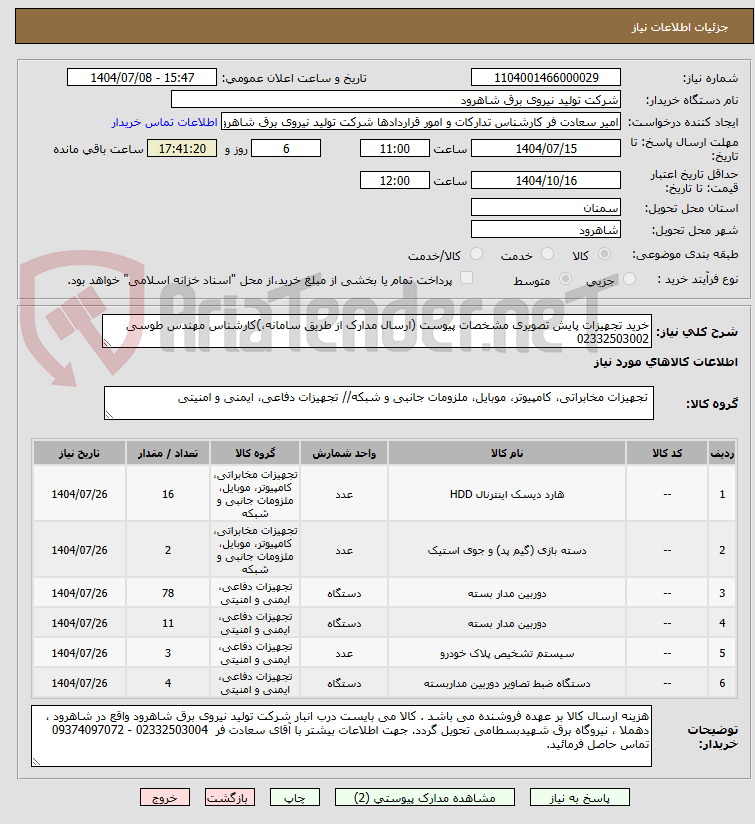Open buyer contact info link
The image size is (755, 824).
click(164, 122)
